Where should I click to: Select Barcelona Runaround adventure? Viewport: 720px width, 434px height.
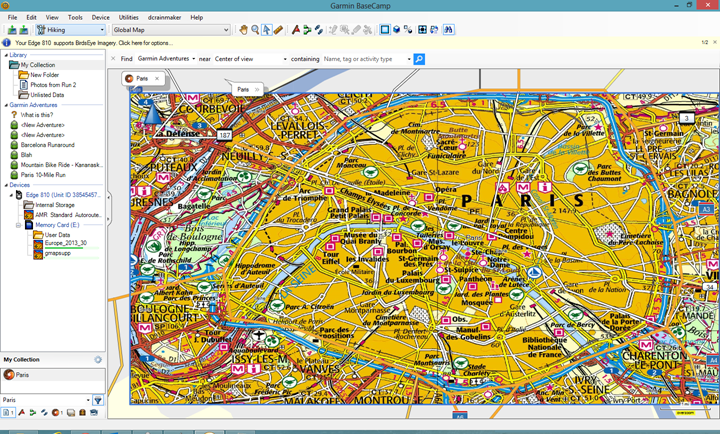click(x=47, y=145)
